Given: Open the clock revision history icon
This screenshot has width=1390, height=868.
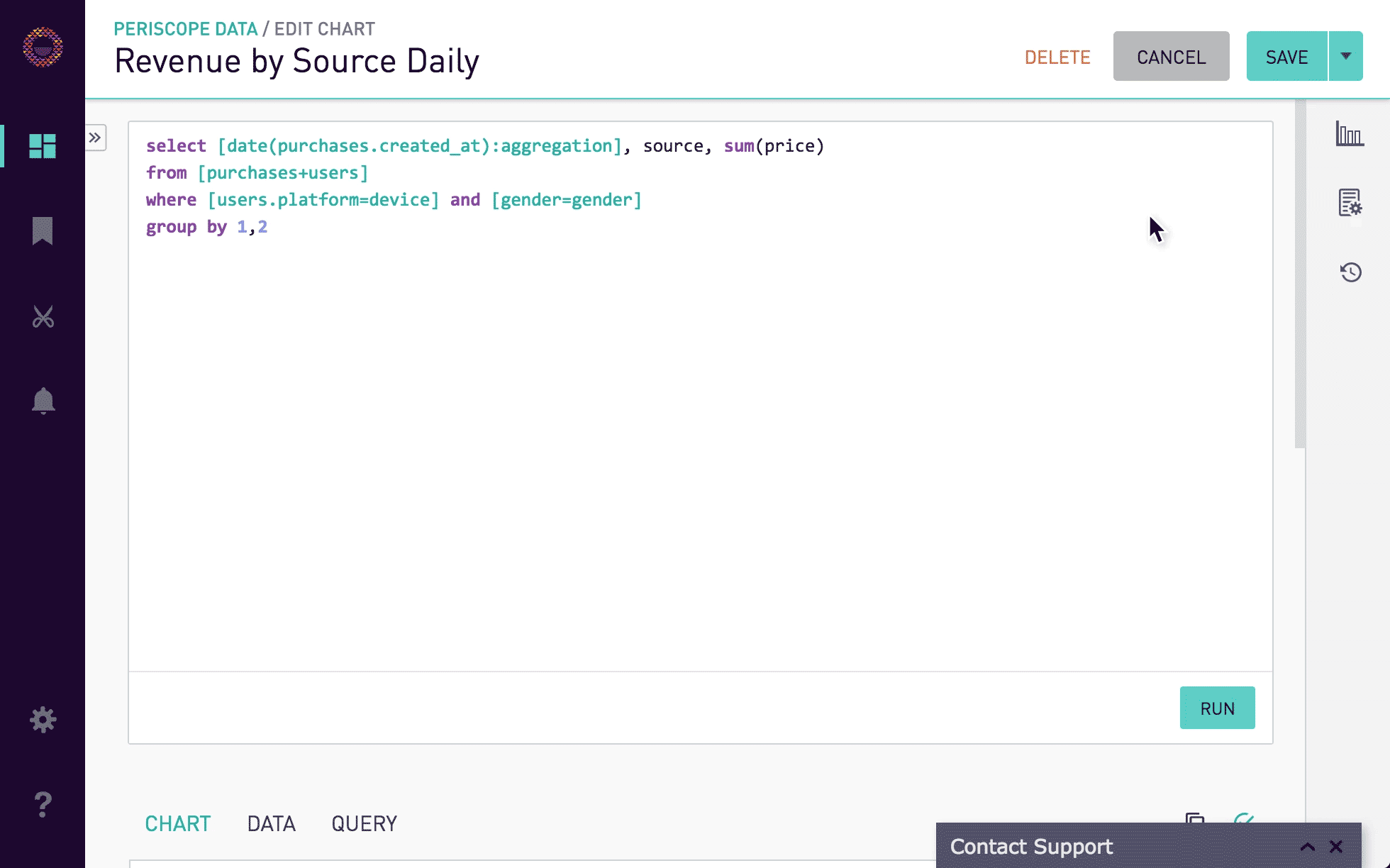Looking at the screenshot, I should click(1350, 272).
